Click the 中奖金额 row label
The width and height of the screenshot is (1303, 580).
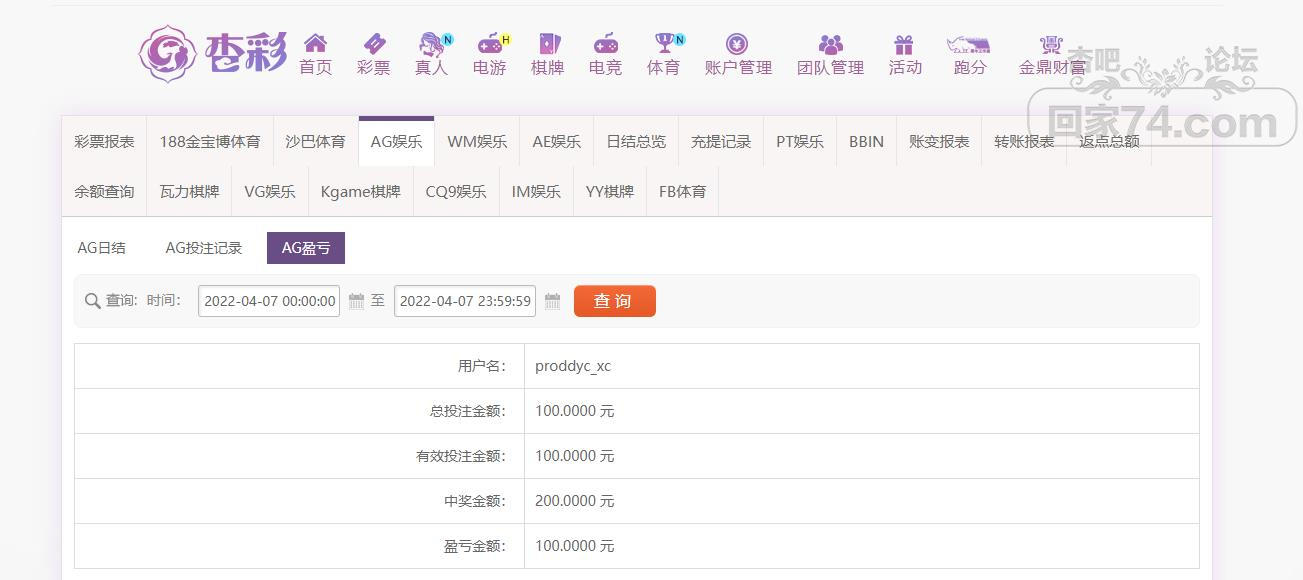click(x=475, y=501)
